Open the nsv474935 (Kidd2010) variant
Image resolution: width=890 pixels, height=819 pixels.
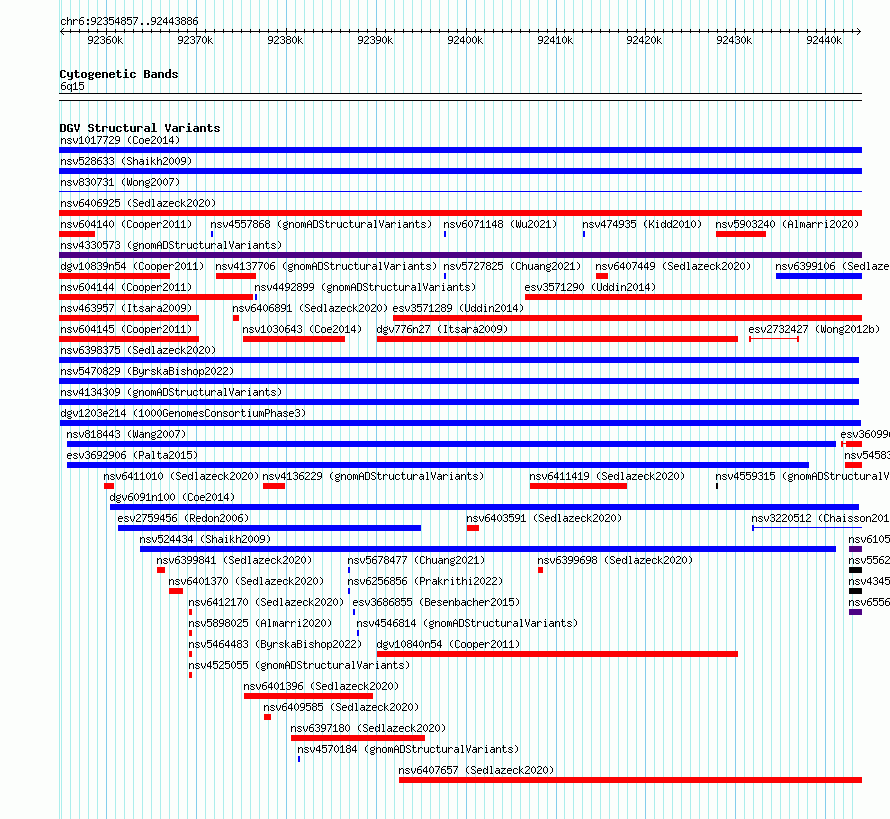point(642,224)
